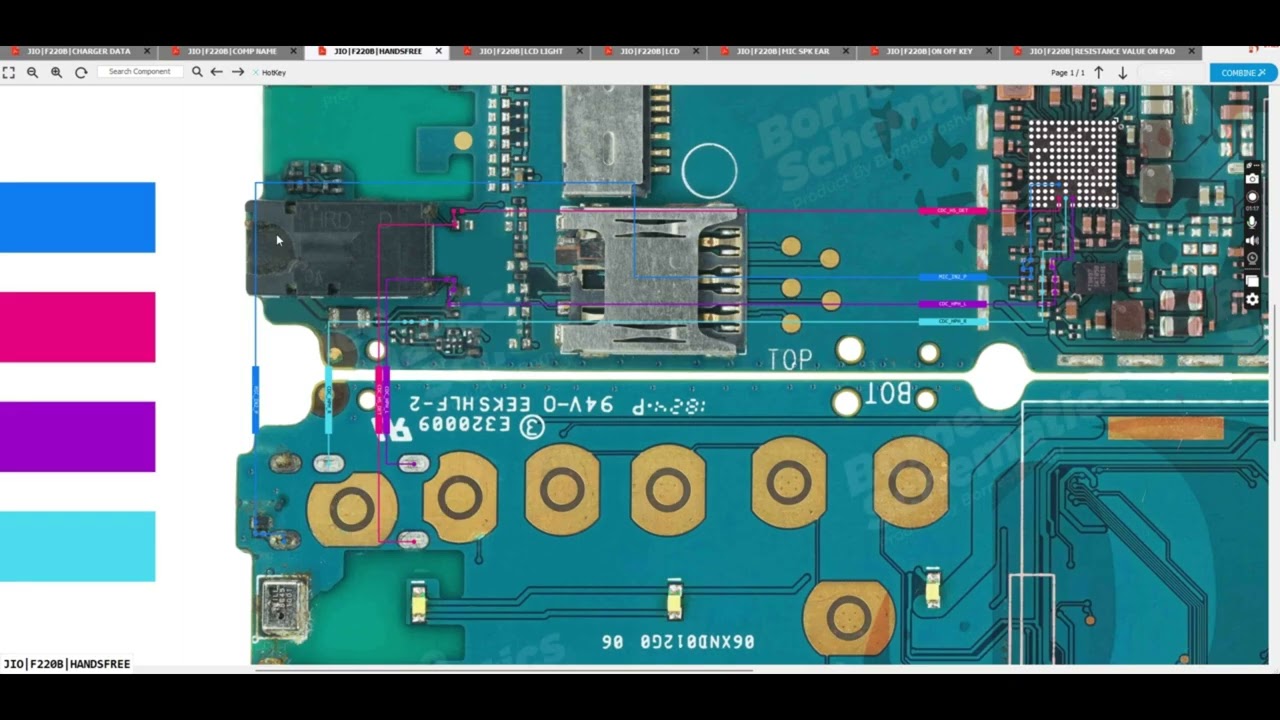Close the LCD LIGHT tab

pos(579,51)
